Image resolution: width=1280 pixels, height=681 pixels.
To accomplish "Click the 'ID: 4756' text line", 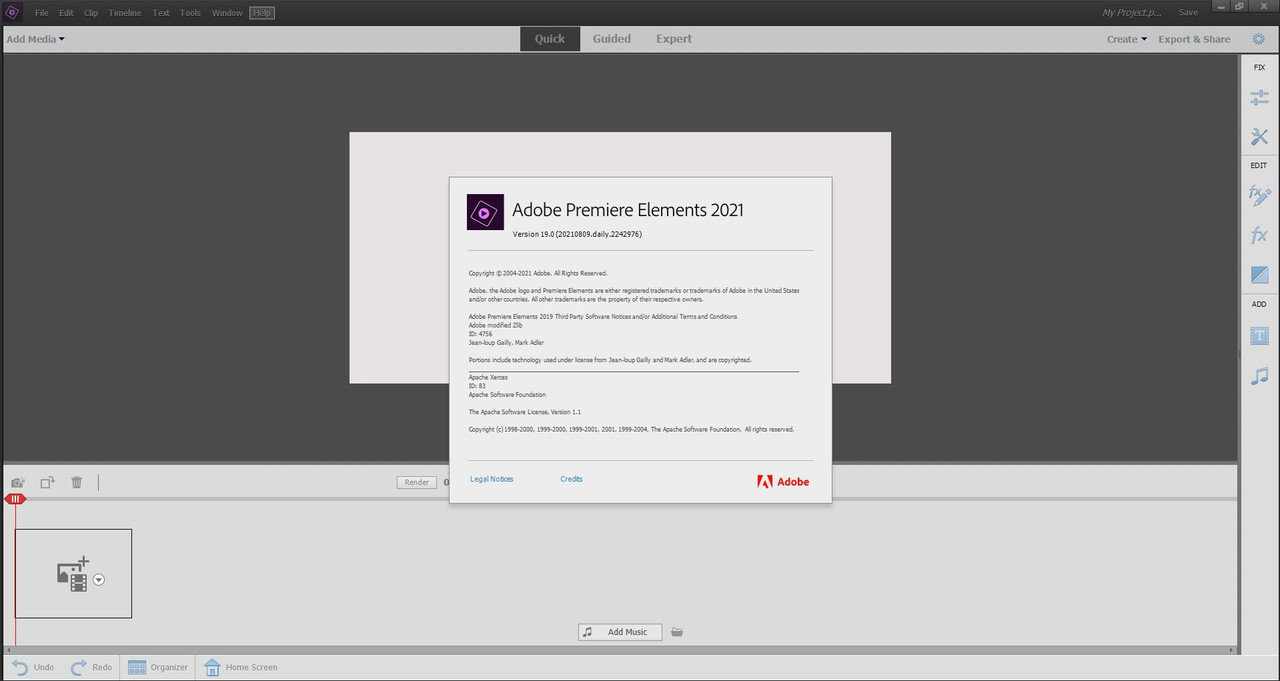I will tap(481, 334).
